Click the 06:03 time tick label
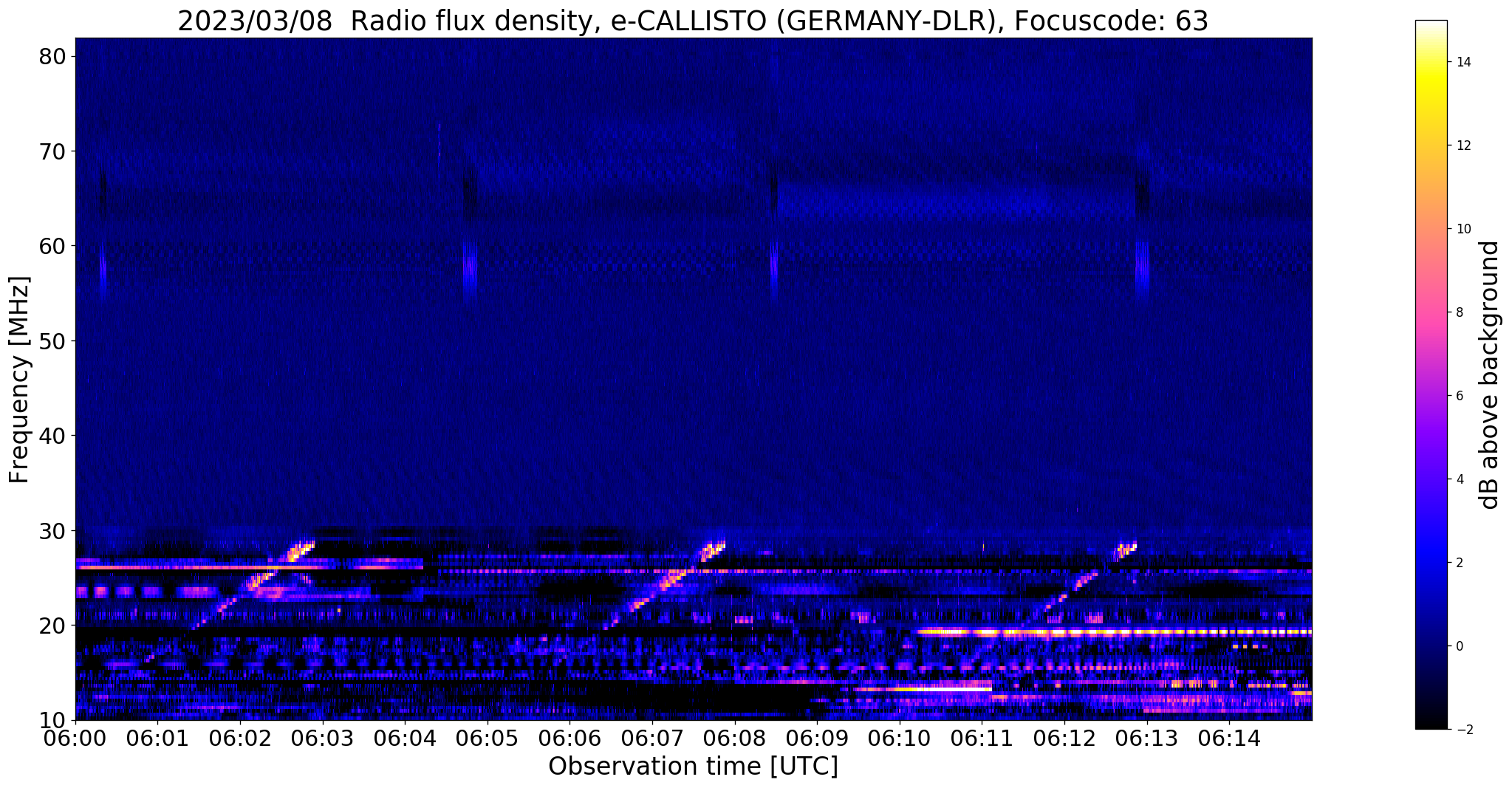The height and width of the screenshot is (788, 1512). (x=323, y=738)
